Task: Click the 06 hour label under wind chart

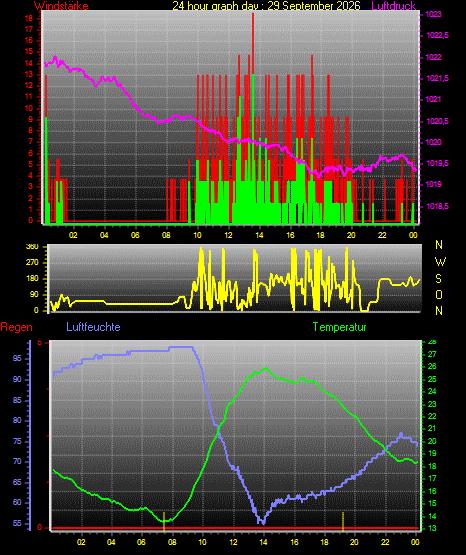Action: 135,235
